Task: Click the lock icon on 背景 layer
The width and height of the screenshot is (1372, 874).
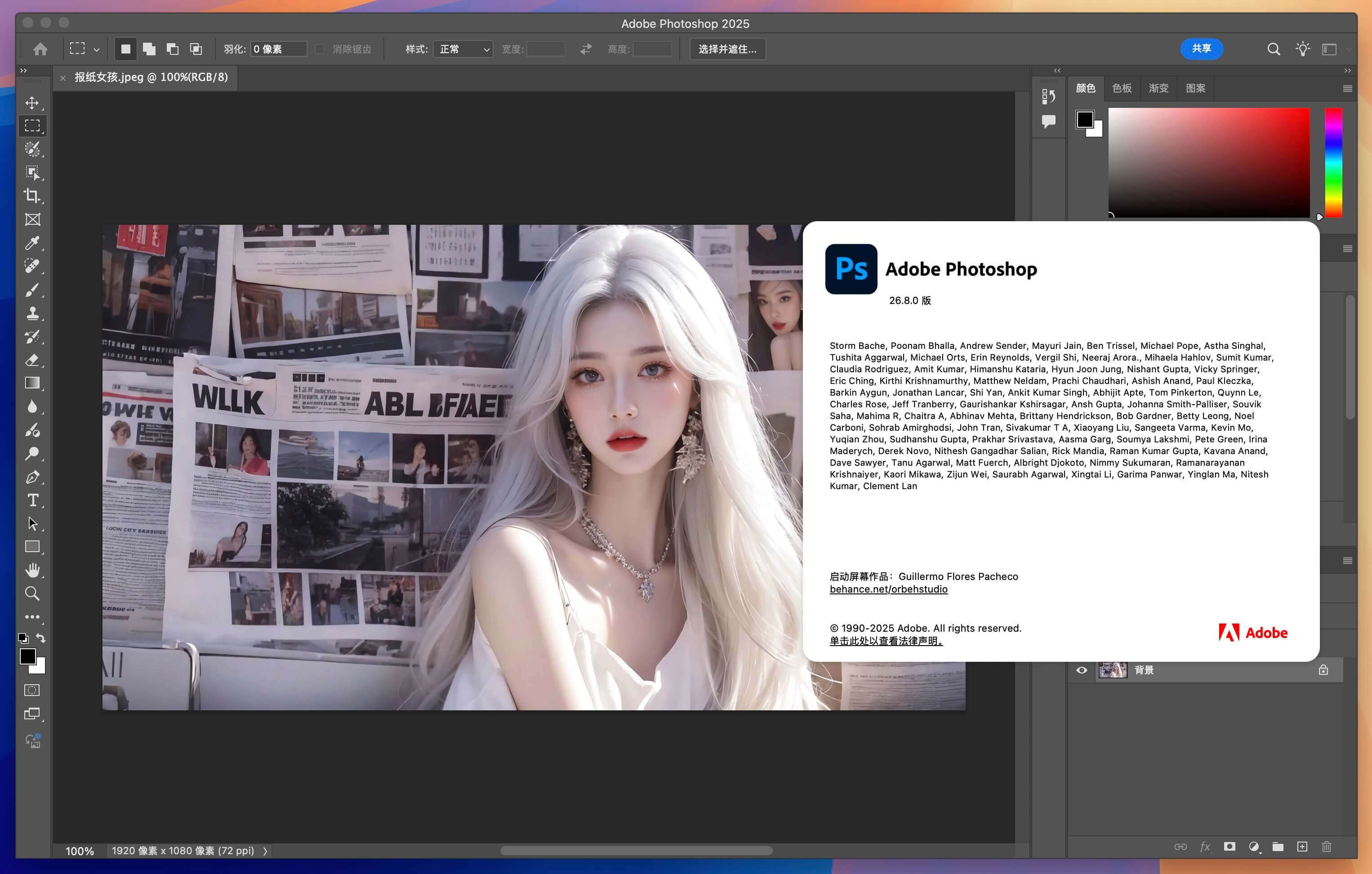Action: [1323, 670]
